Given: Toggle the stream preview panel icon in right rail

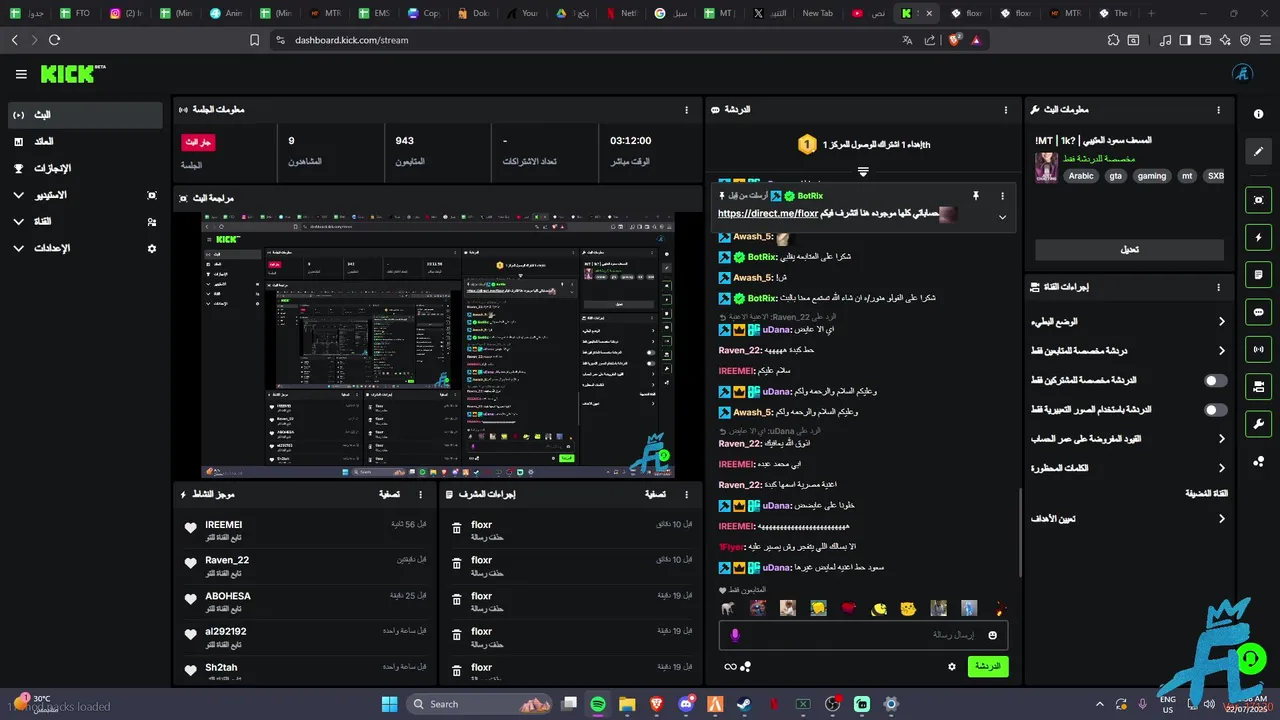Looking at the screenshot, I should click(x=1258, y=200).
